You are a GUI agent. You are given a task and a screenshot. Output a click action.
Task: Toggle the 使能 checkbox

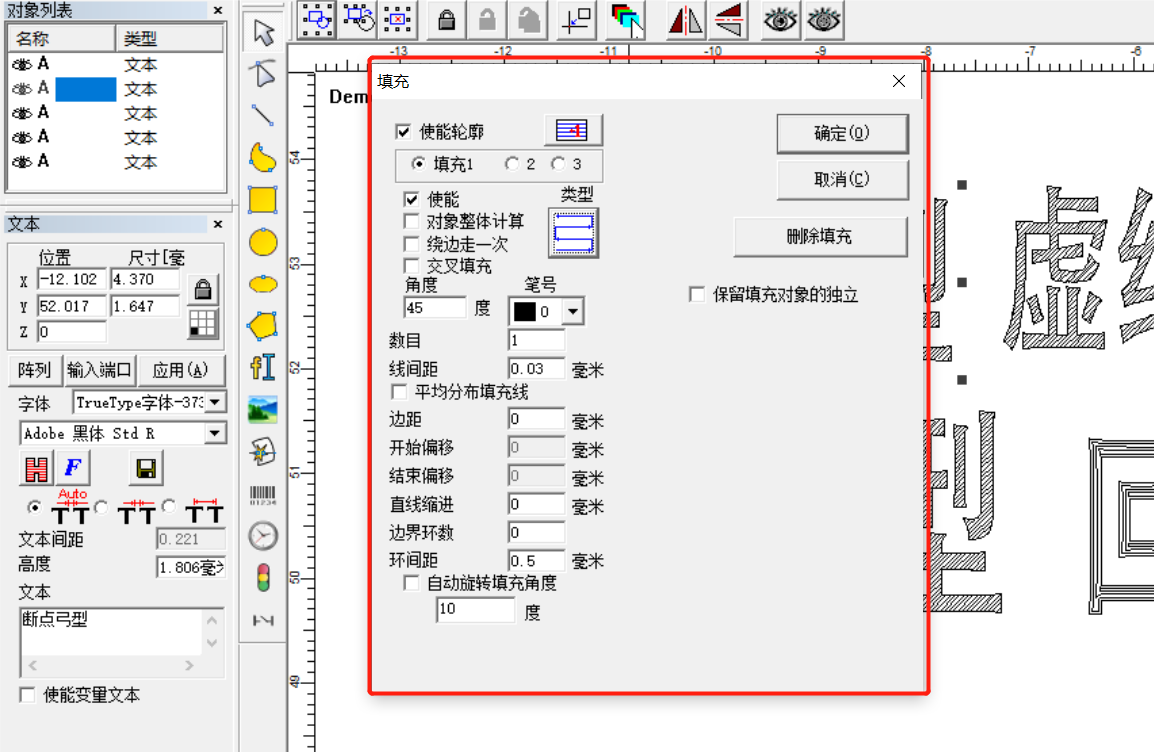[411, 199]
